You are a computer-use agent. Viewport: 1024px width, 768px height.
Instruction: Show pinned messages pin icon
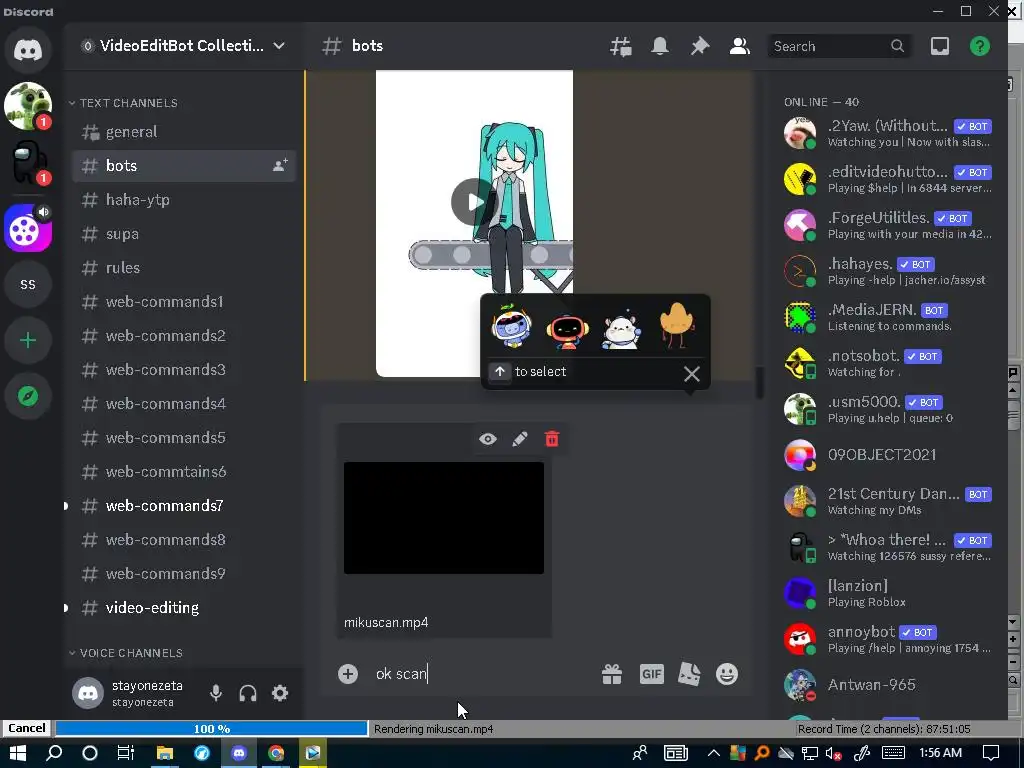click(x=699, y=46)
